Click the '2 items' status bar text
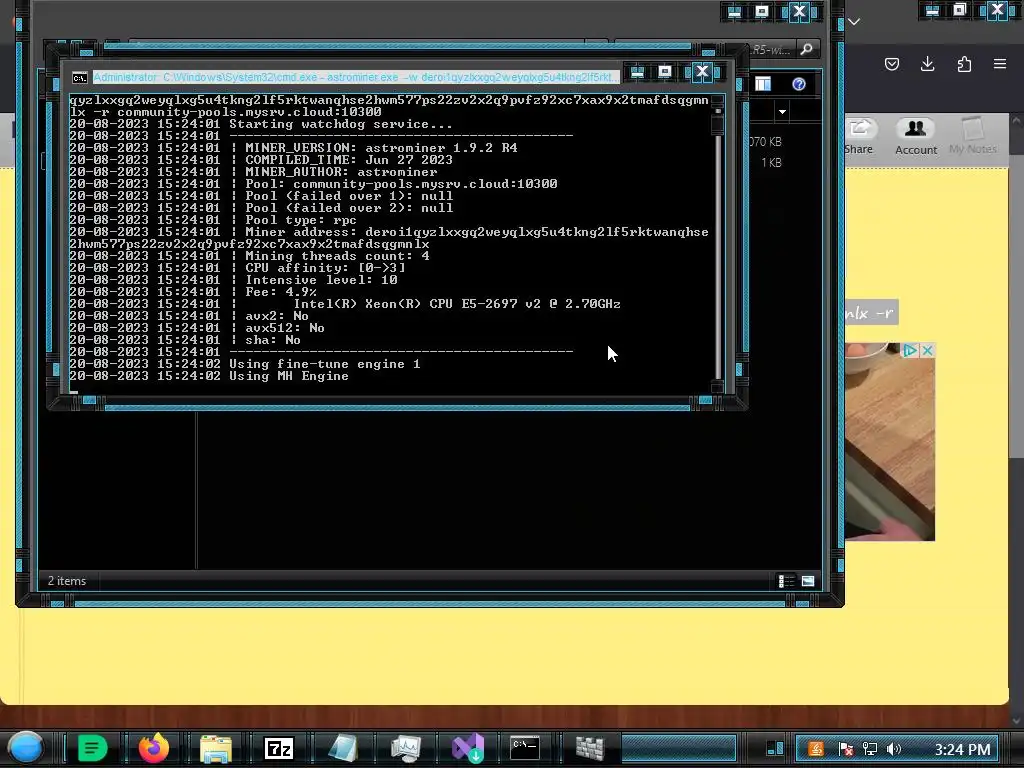The image size is (1024, 768). tap(67, 581)
